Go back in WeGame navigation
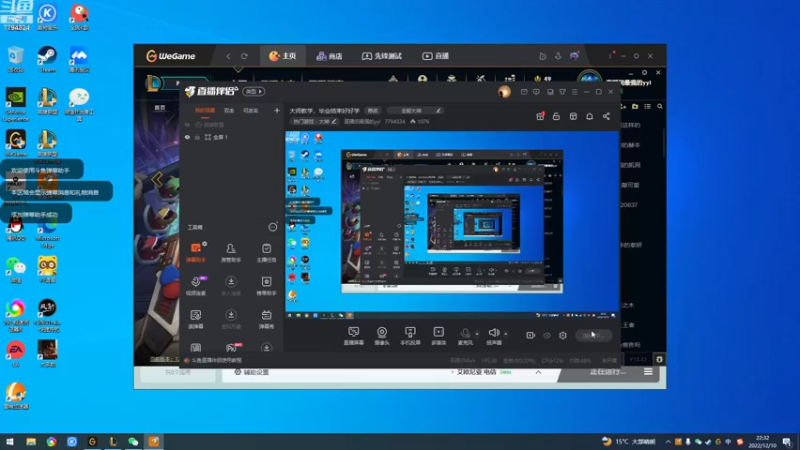The width and height of the screenshot is (800, 450). (x=228, y=56)
